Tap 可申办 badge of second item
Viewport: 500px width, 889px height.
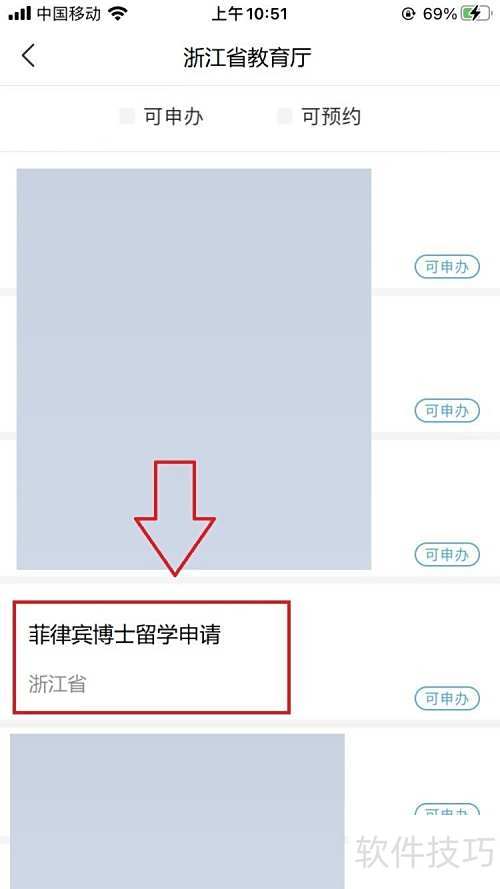coord(447,410)
